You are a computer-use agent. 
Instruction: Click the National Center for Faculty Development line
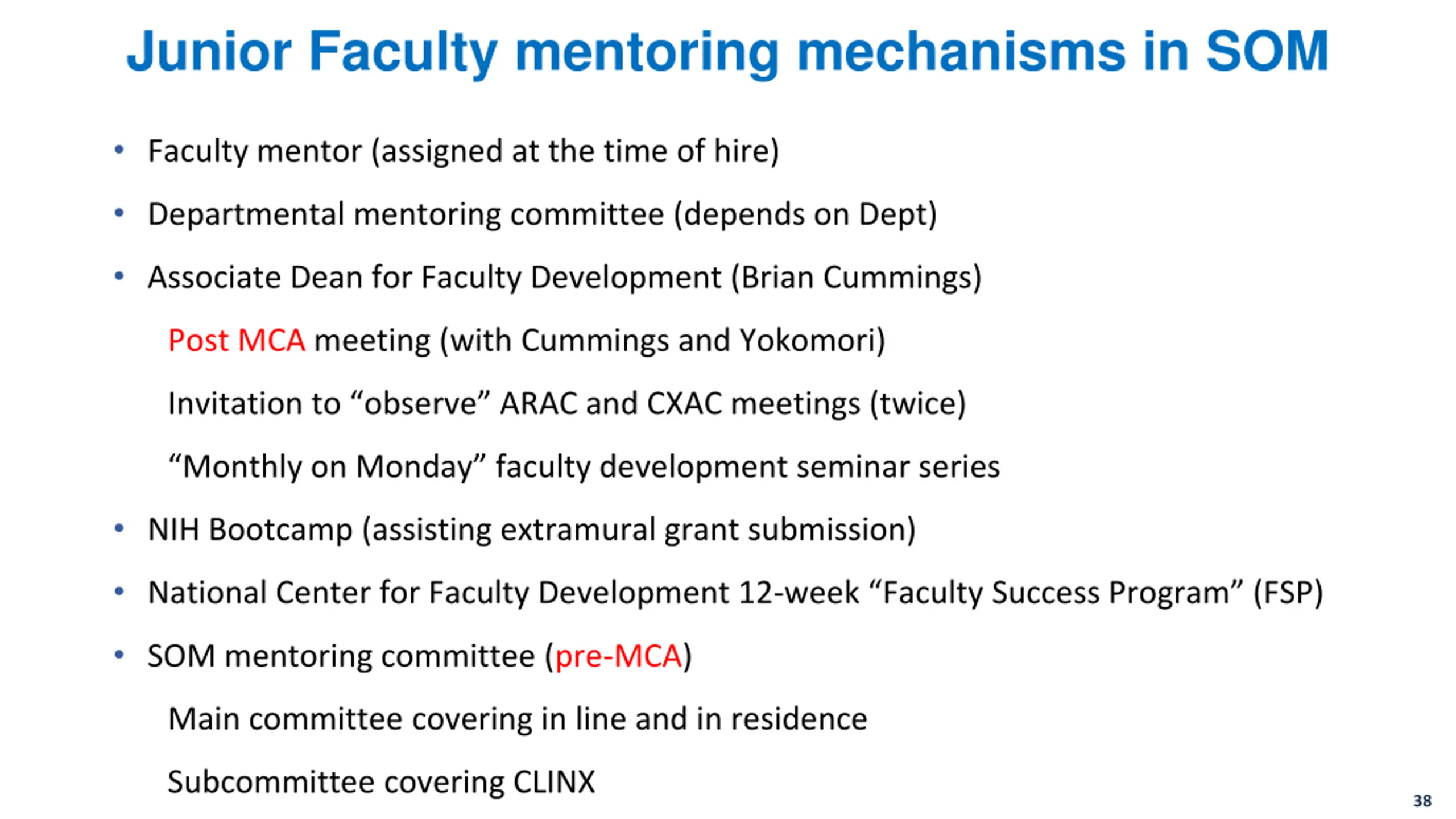(735, 593)
